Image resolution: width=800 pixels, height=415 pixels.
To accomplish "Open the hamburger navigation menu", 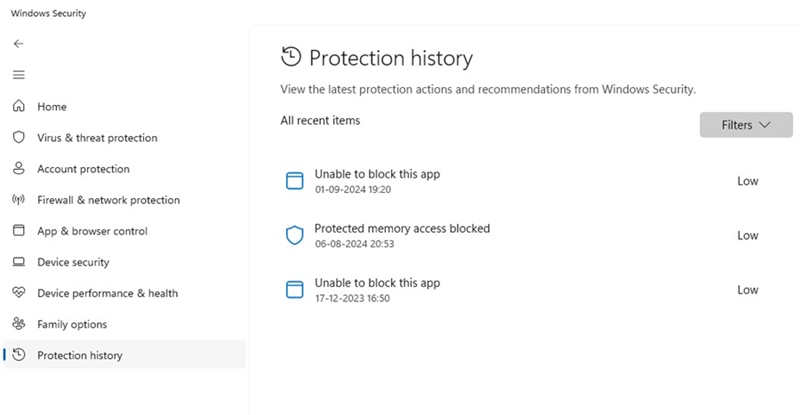I will pyautogui.click(x=18, y=75).
